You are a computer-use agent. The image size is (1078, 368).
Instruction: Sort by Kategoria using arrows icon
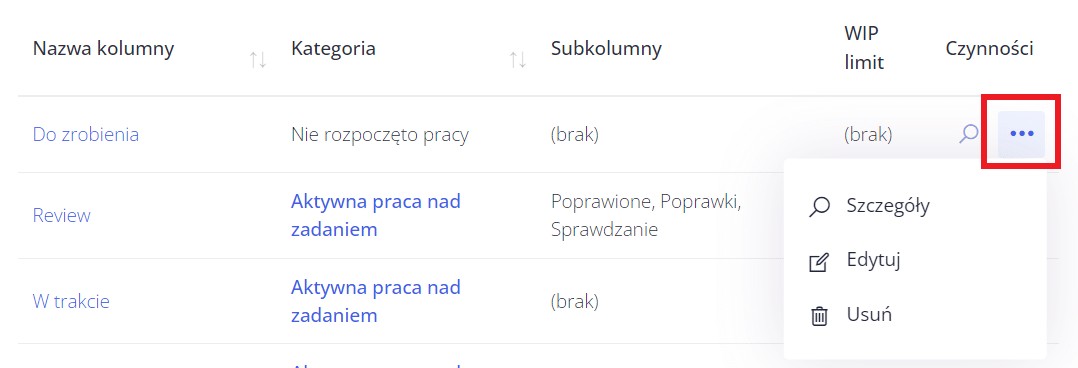518,60
